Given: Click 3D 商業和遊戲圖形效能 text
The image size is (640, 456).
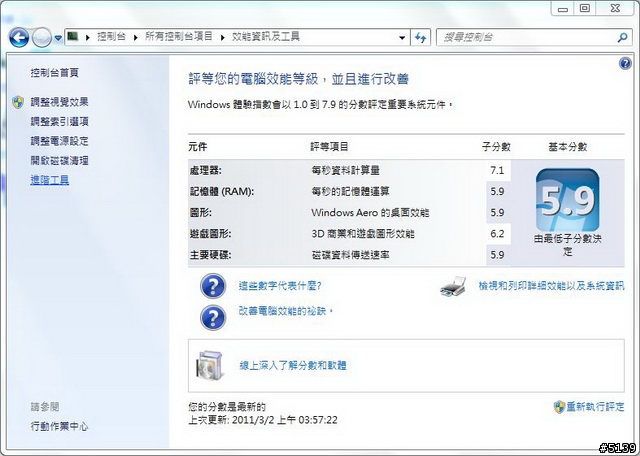Looking at the screenshot, I should [363, 234].
